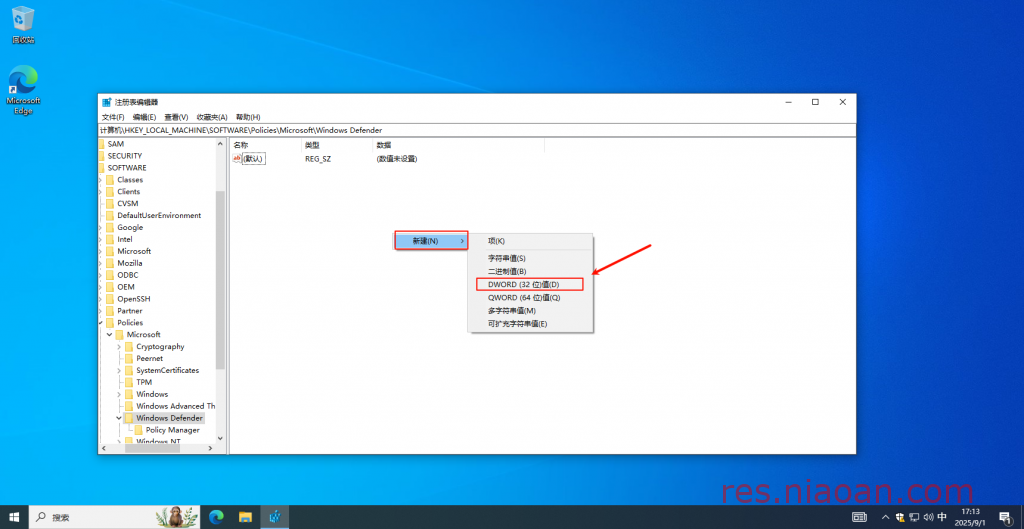
Task: Click the registry path address bar
Action: pos(477,131)
